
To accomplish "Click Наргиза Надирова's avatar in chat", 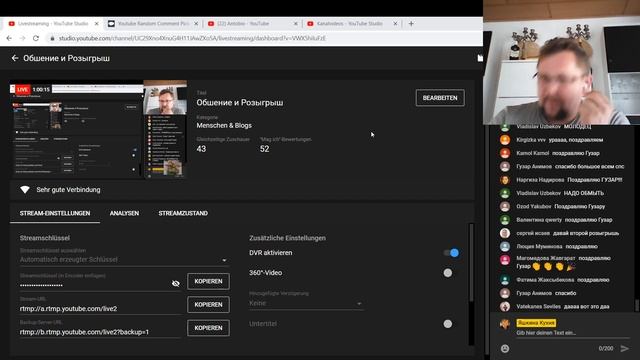I will click(x=505, y=180).
